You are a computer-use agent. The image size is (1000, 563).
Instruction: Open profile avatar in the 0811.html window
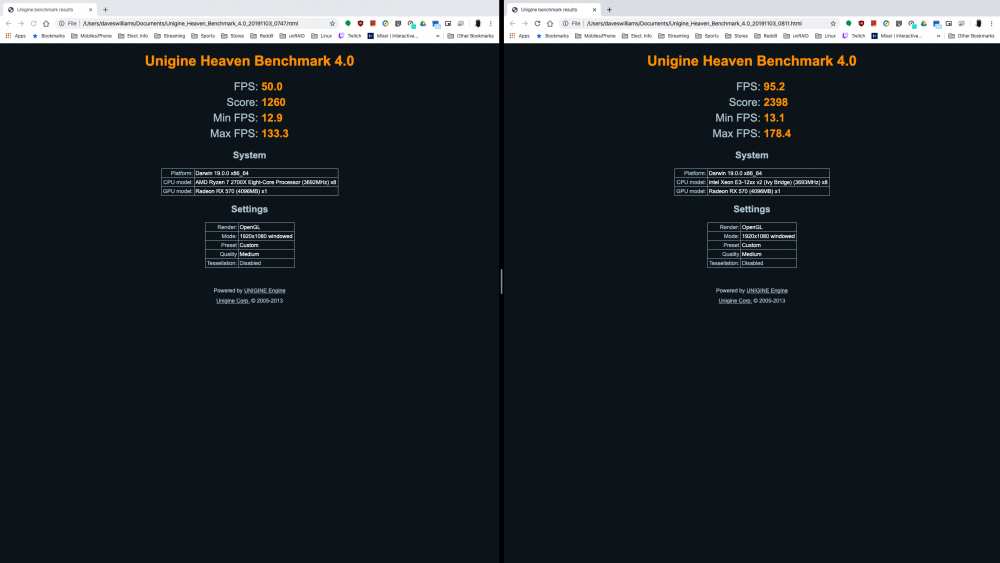click(x=978, y=24)
